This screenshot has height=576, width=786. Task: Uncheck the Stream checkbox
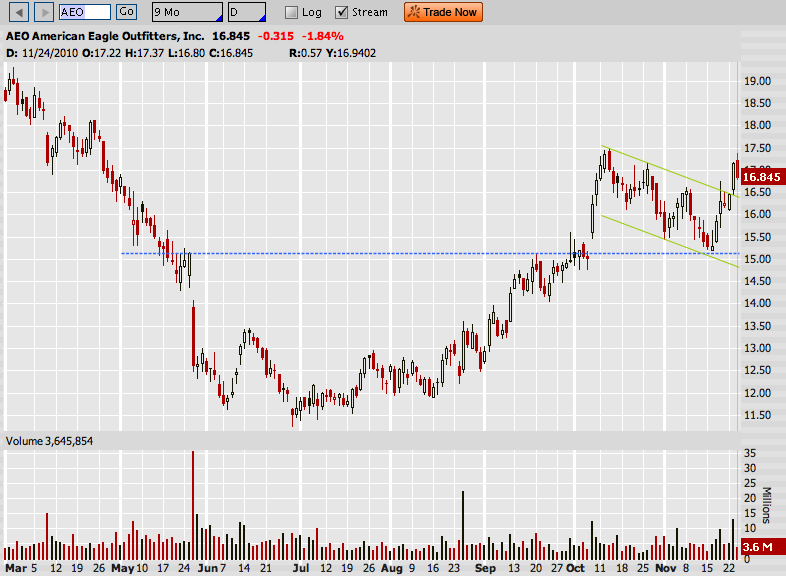[341, 13]
